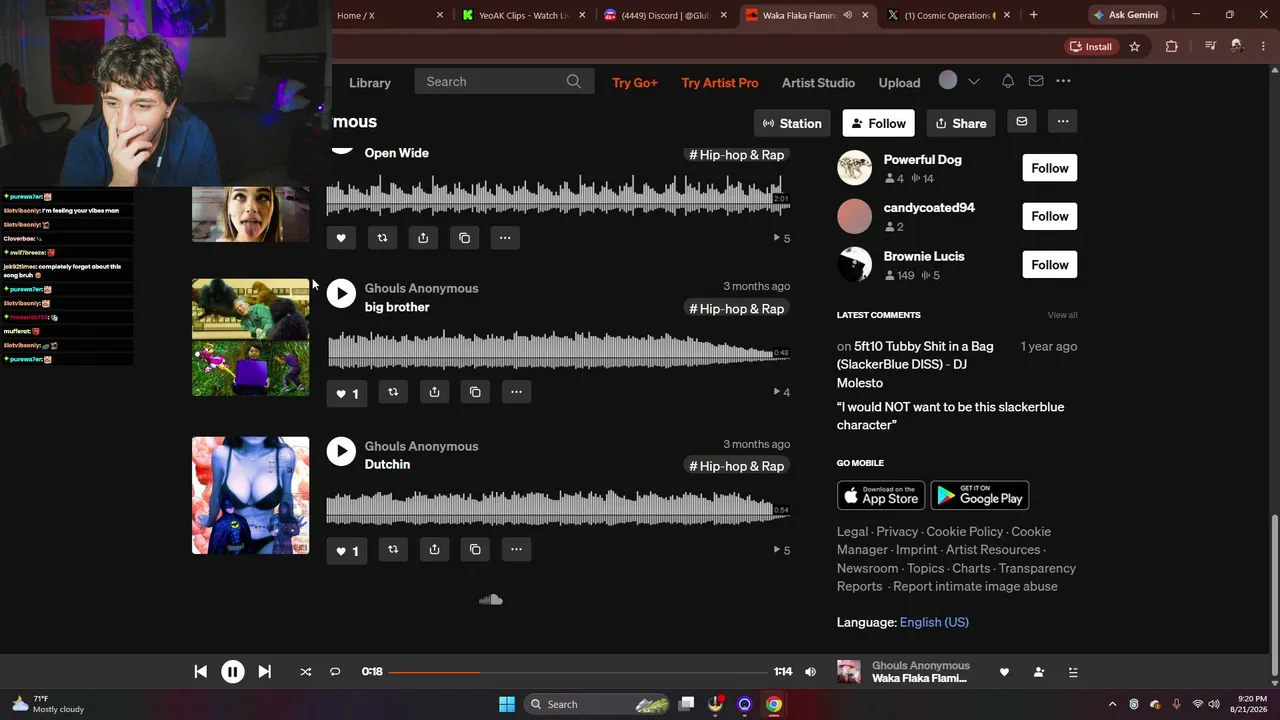Image resolution: width=1280 pixels, height=720 pixels.
Task: Pause the currently playing track
Action: 232,672
